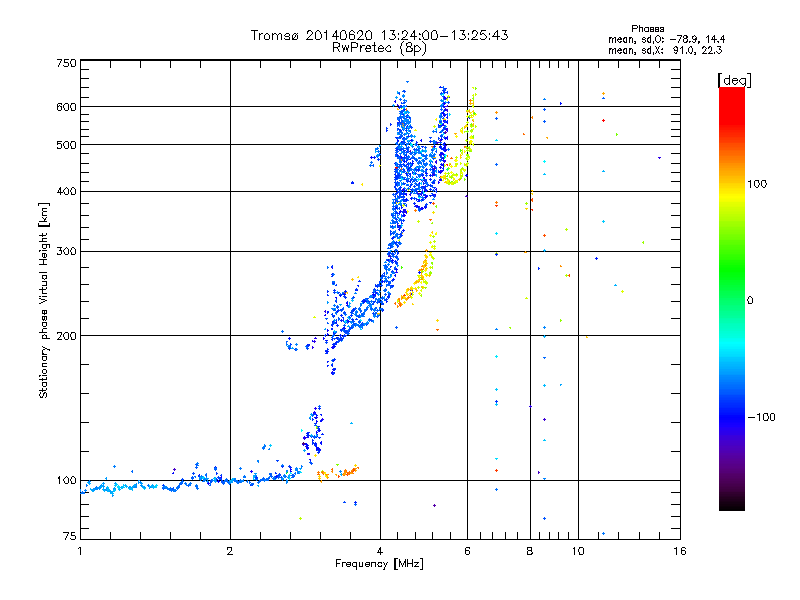
Task: Click the y-axis tick label '400'
Action: pos(66,191)
